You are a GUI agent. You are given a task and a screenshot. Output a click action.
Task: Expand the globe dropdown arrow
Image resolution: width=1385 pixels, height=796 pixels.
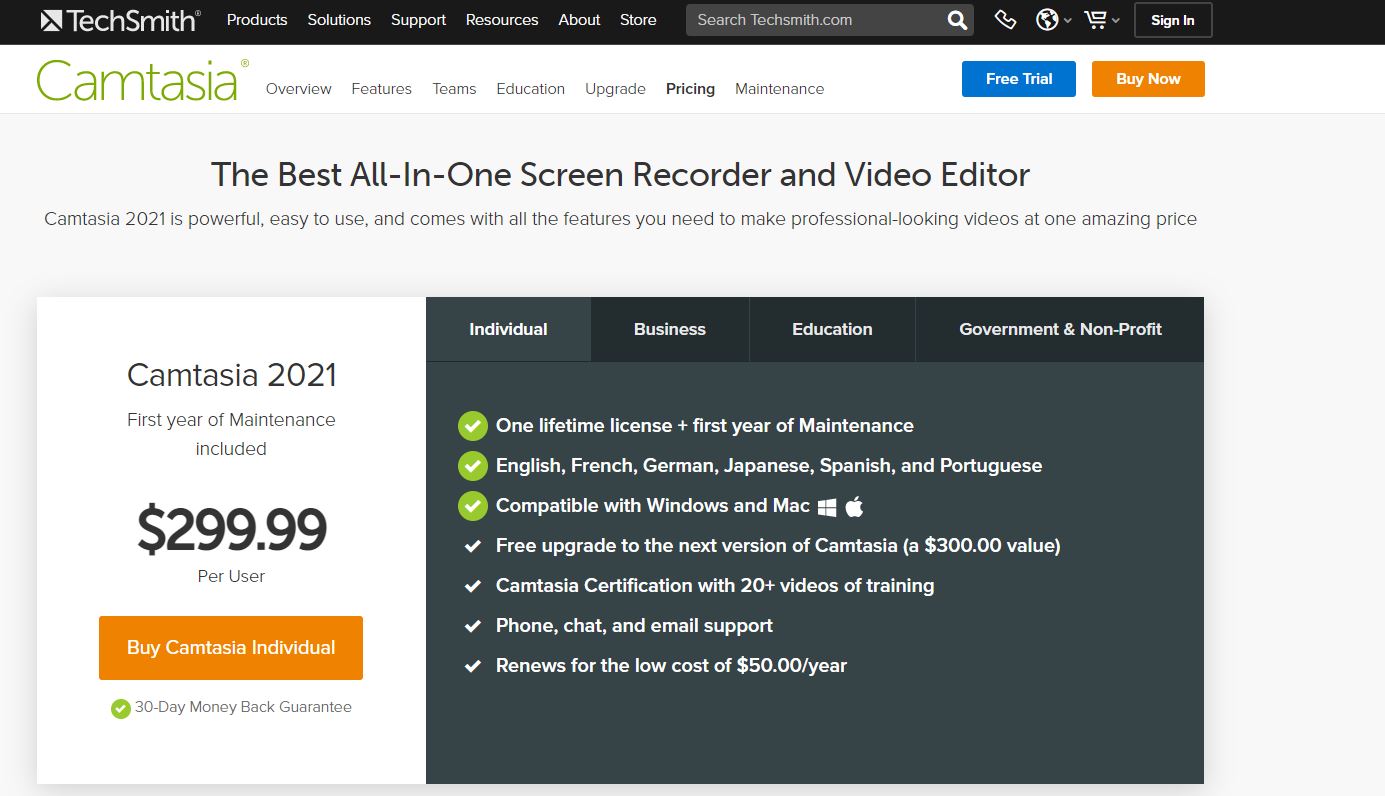click(1068, 21)
